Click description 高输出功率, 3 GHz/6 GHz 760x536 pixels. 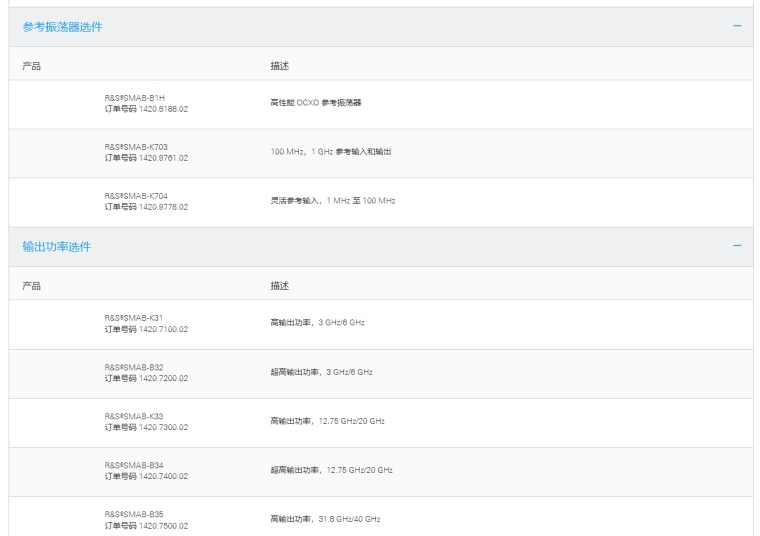point(317,323)
